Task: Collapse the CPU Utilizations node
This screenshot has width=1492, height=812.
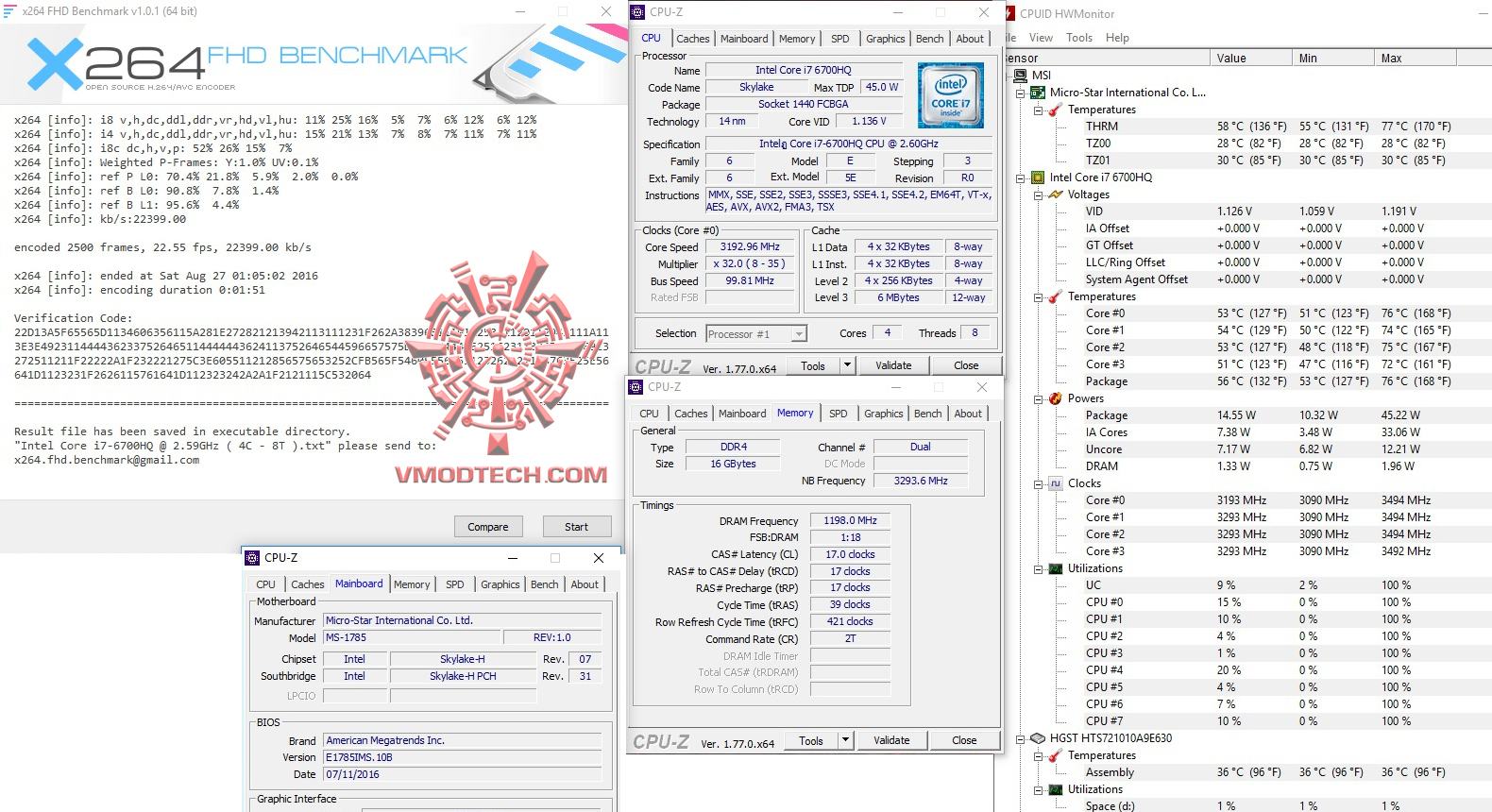Action: tap(1038, 569)
